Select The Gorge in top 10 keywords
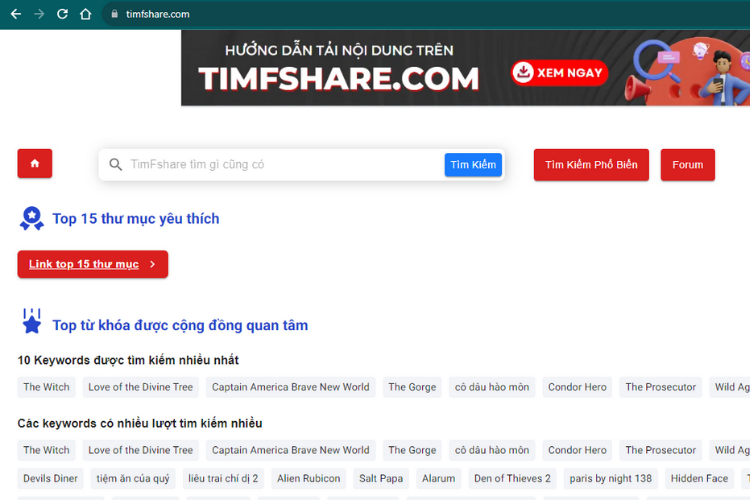This screenshot has width=750, height=500. pyautogui.click(x=412, y=387)
